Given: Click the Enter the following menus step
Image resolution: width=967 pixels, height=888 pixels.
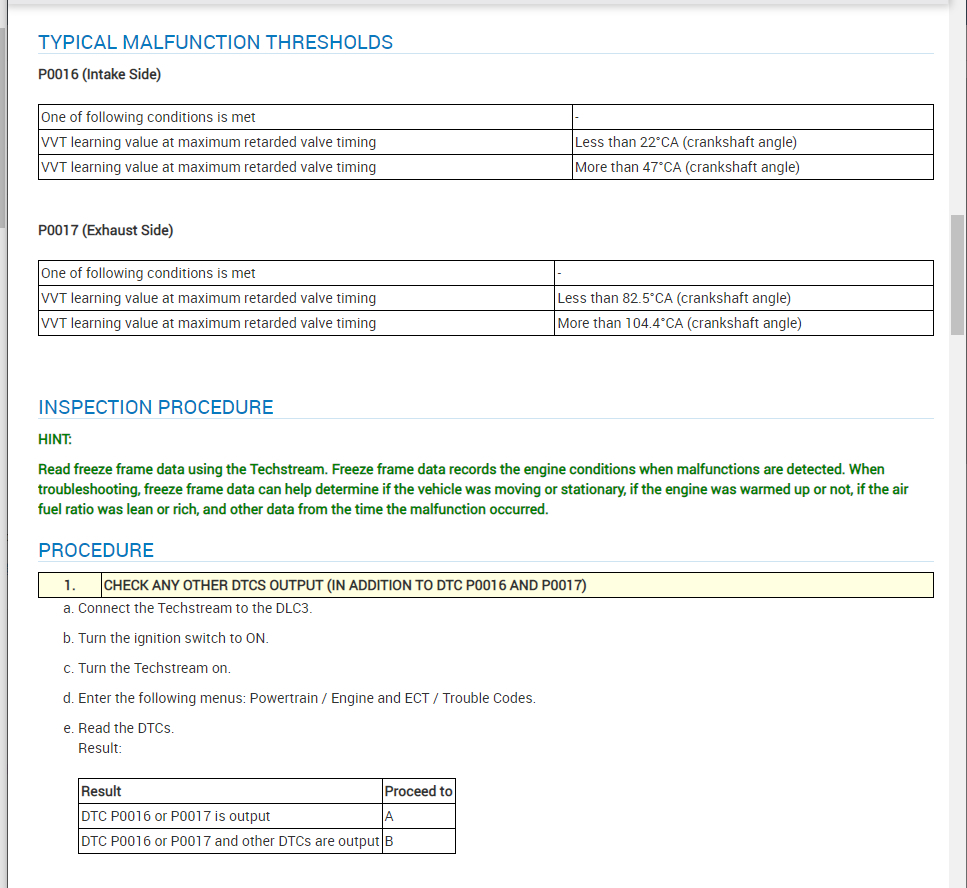Looking at the screenshot, I should pos(299,698).
